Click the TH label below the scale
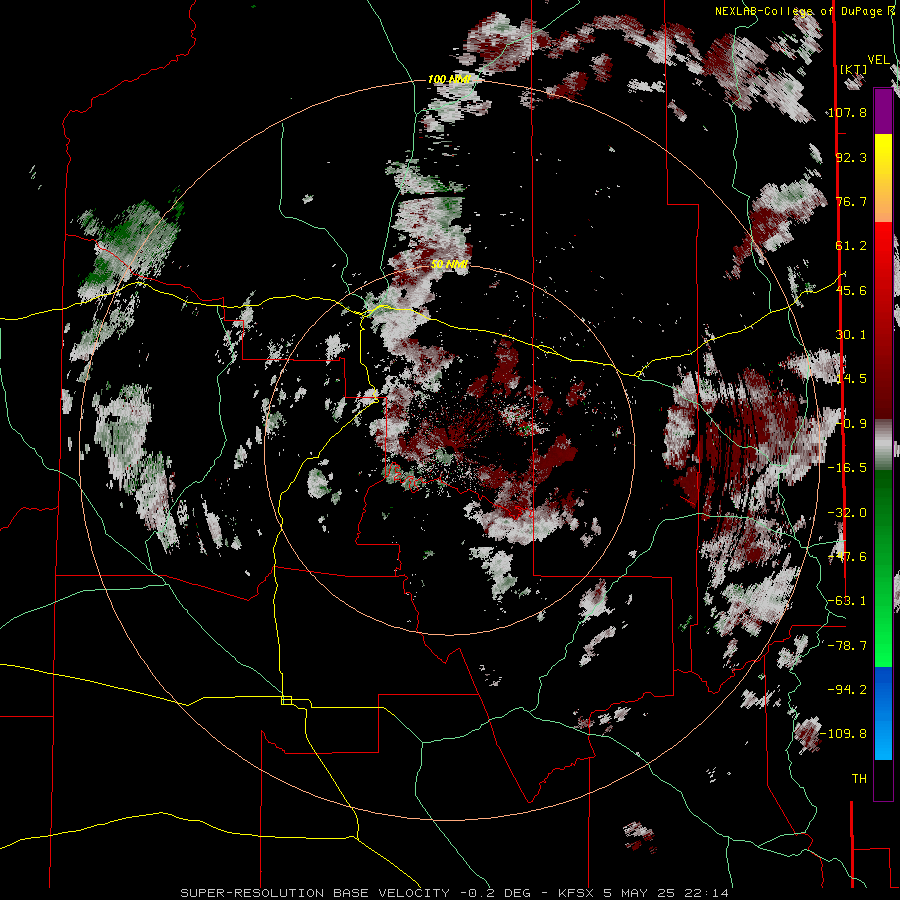The width and height of the screenshot is (900, 900). 859,778
